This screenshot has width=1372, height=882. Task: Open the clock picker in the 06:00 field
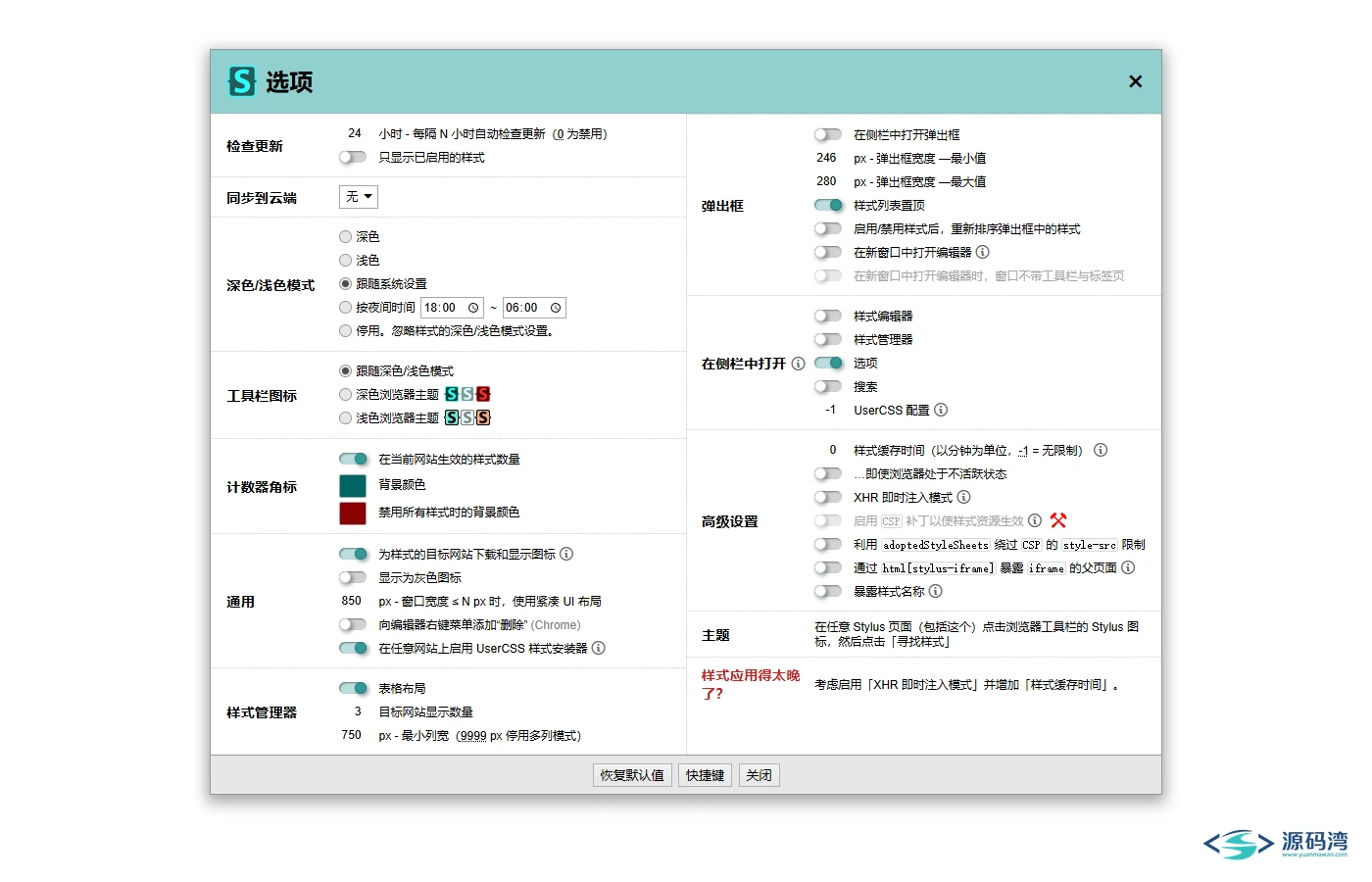[x=556, y=308]
